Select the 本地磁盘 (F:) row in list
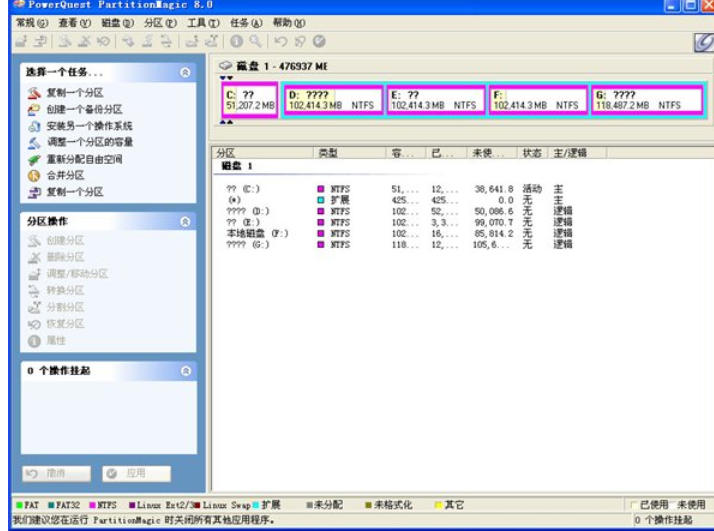Viewport: 714px width, 531px height. point(258,234)
